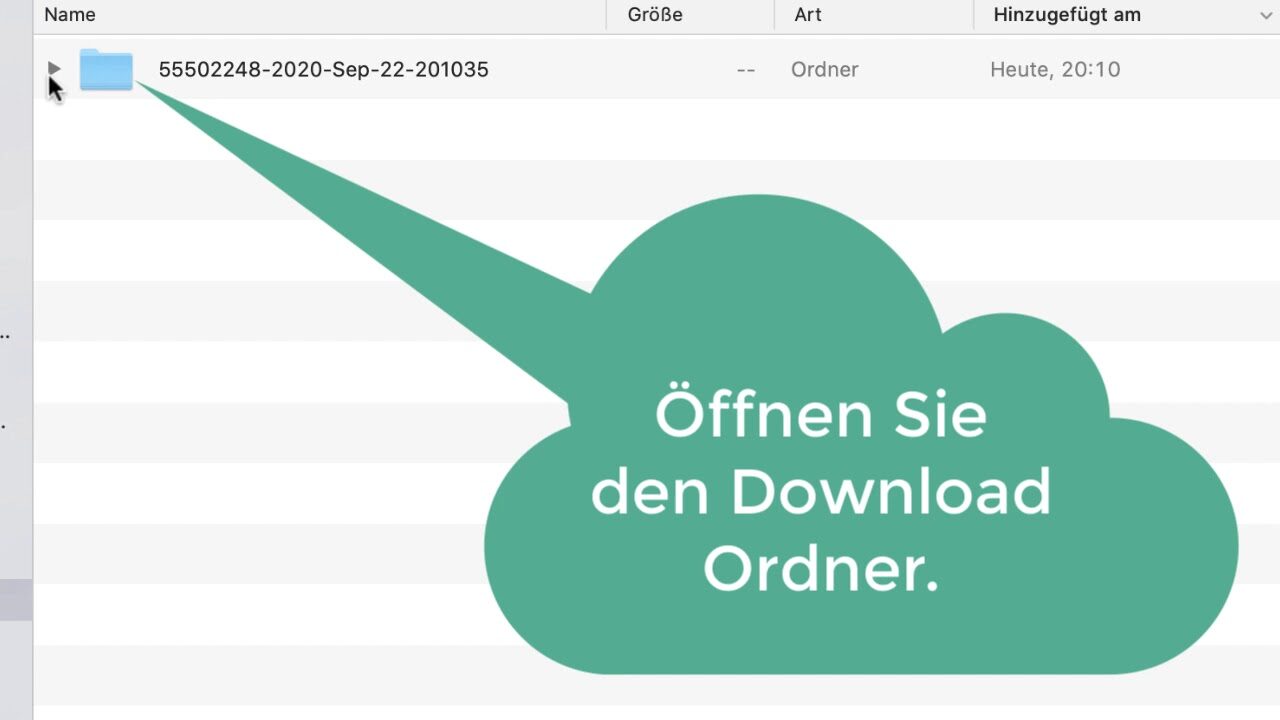The width and height of the screenshot is (1280, 720).
Task: Toggle sort direction chevron in Hinzugefügt am
Action: click(1265, 16)
